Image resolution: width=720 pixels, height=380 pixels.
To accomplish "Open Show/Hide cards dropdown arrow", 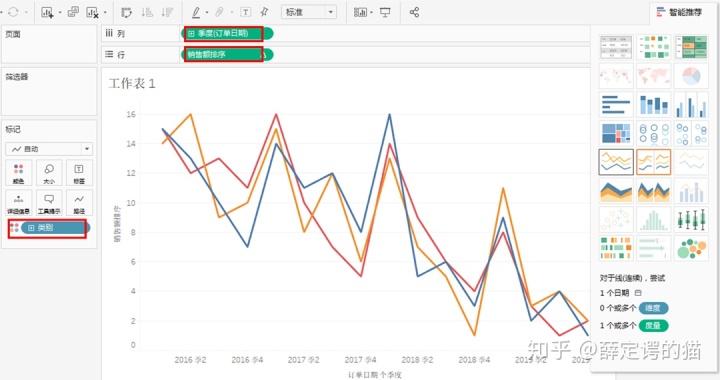I will 371,12.
